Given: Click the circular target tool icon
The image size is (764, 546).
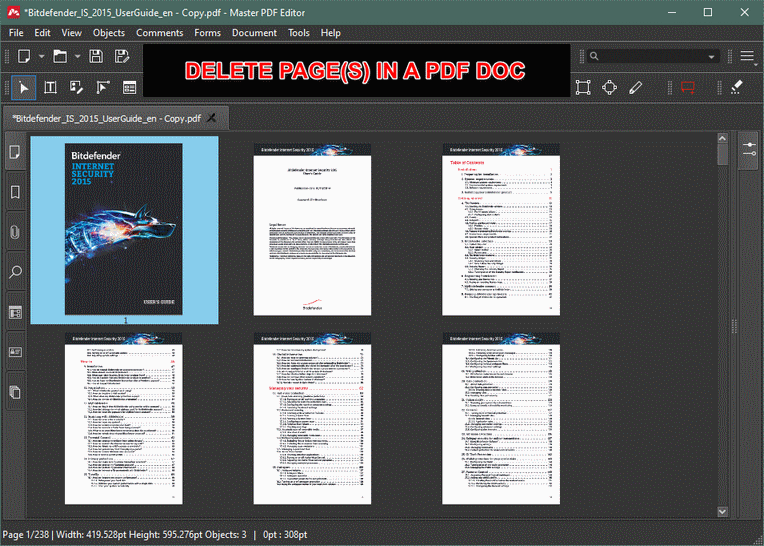Looking at the screenshot, I should 610,88.
